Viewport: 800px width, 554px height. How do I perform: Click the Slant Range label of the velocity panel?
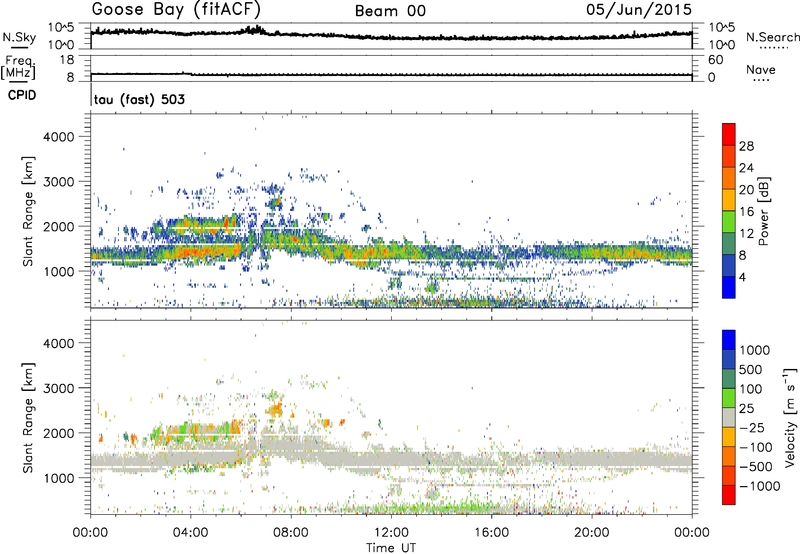point(28,417)
